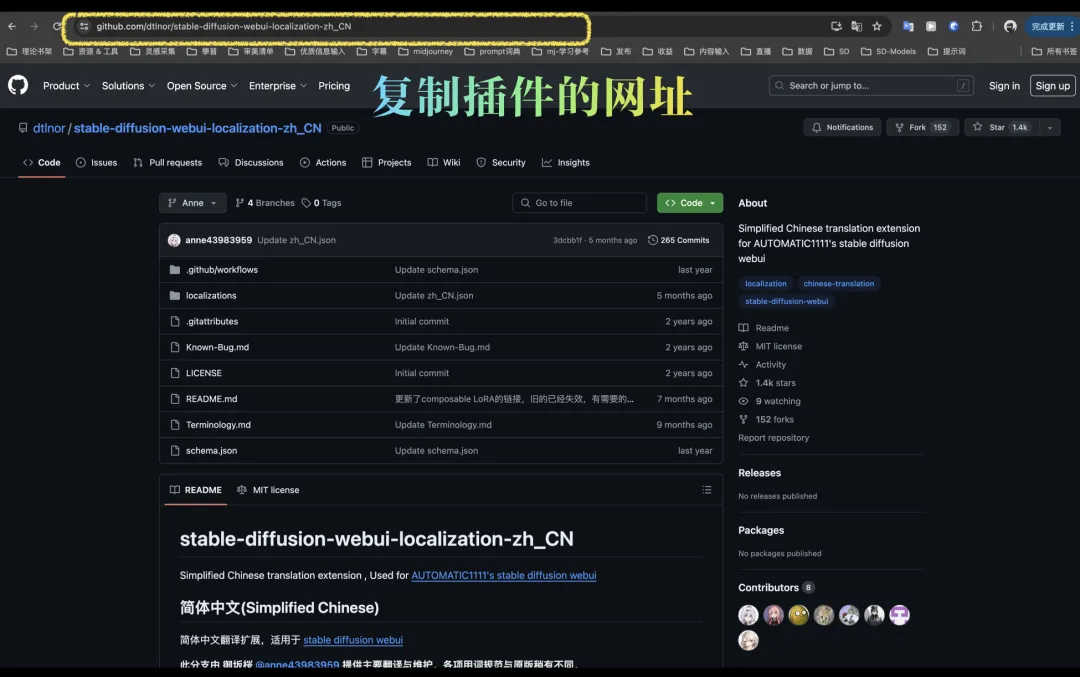
Task: Open the .gitattributes file
Action: point(212,322)
